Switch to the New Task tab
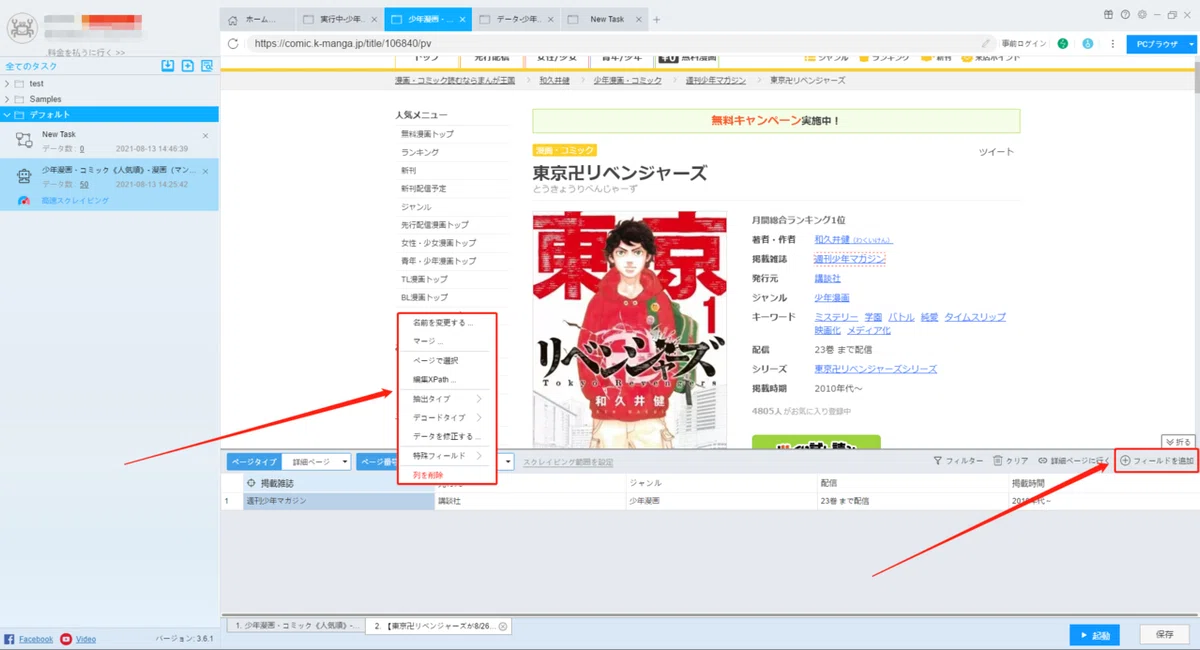 (x=605, y=20)
